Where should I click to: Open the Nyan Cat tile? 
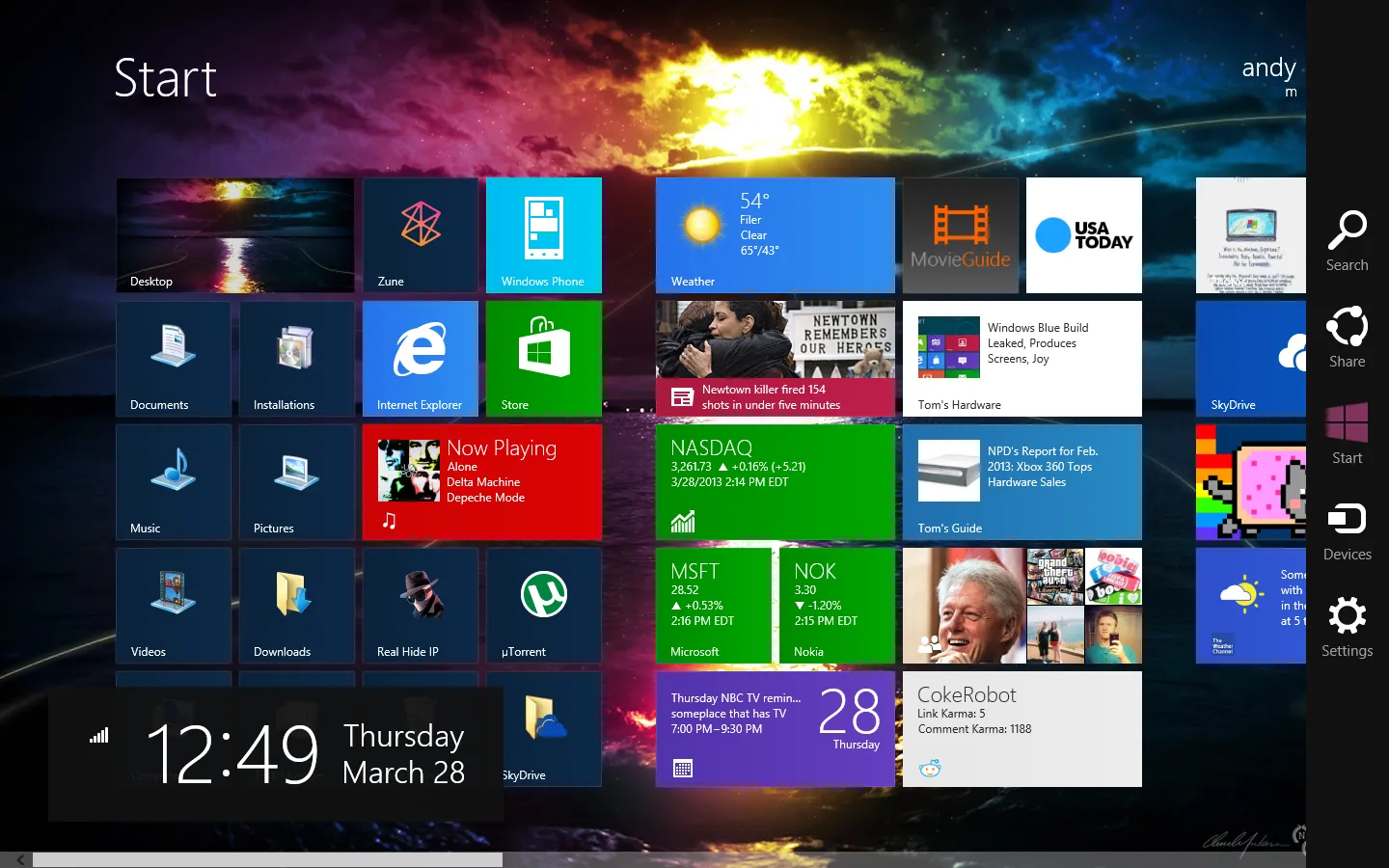tap(1251, 482)
